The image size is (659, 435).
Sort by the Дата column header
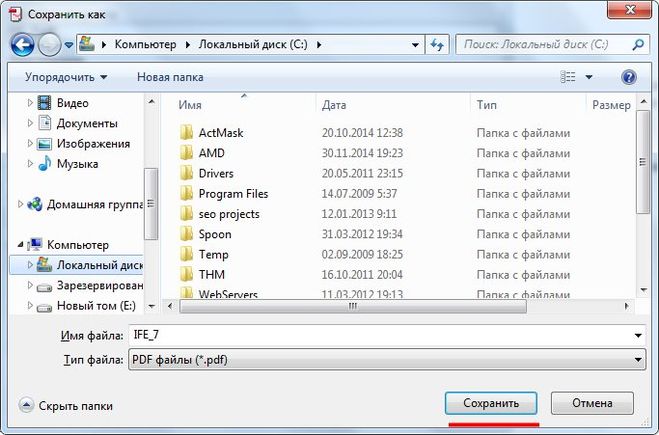pos(335,104)
